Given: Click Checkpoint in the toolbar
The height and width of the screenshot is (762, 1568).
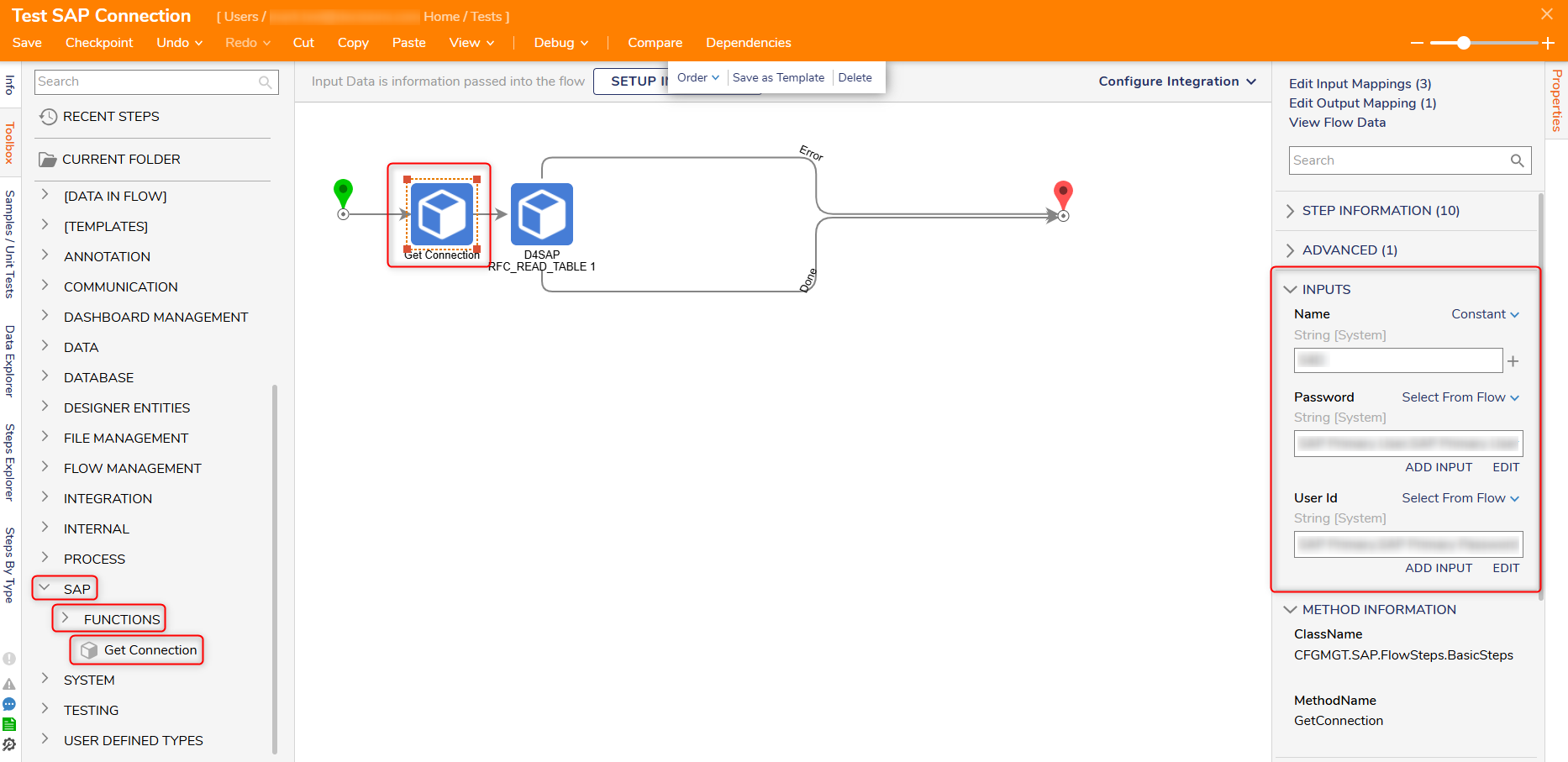Looking at the screenshot, I should 99,43.
